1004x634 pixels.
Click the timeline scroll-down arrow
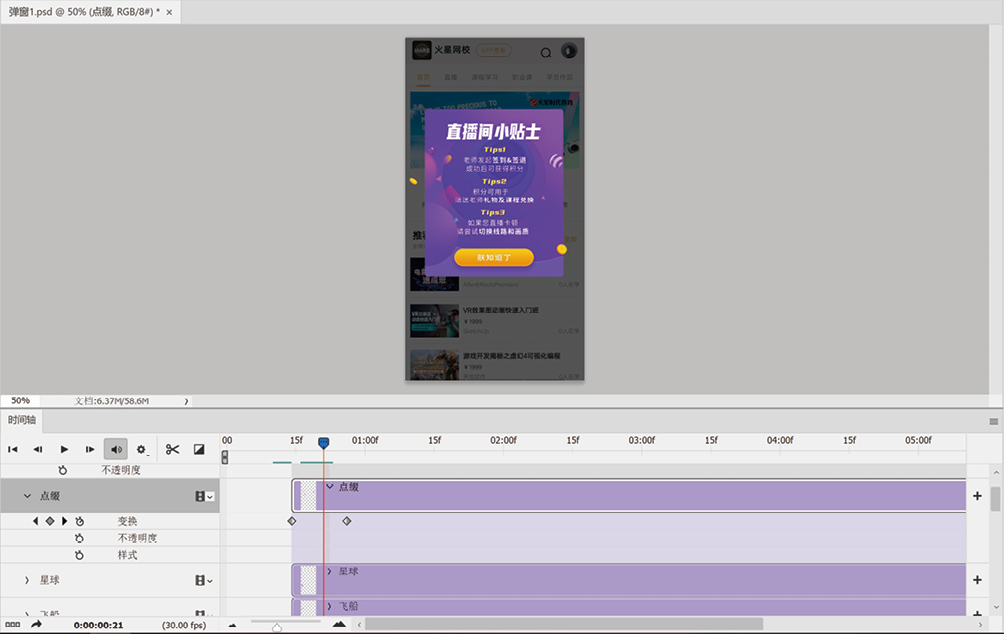pyautogui.click(x=995, y=607)
